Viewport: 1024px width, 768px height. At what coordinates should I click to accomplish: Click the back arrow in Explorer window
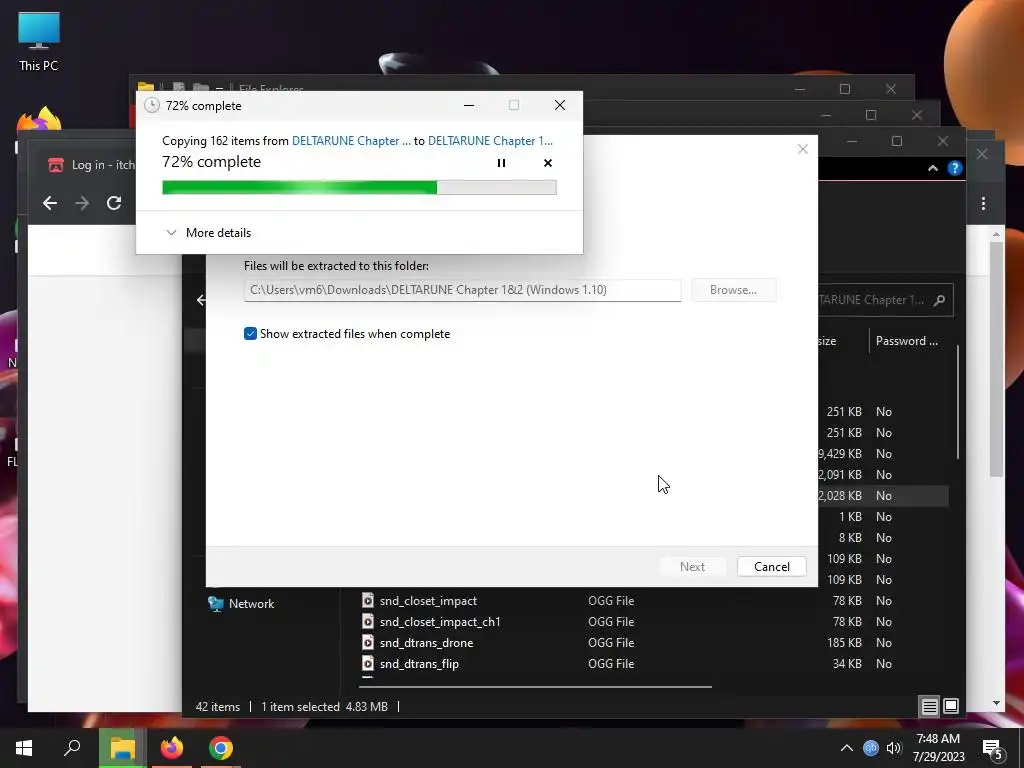200,300
